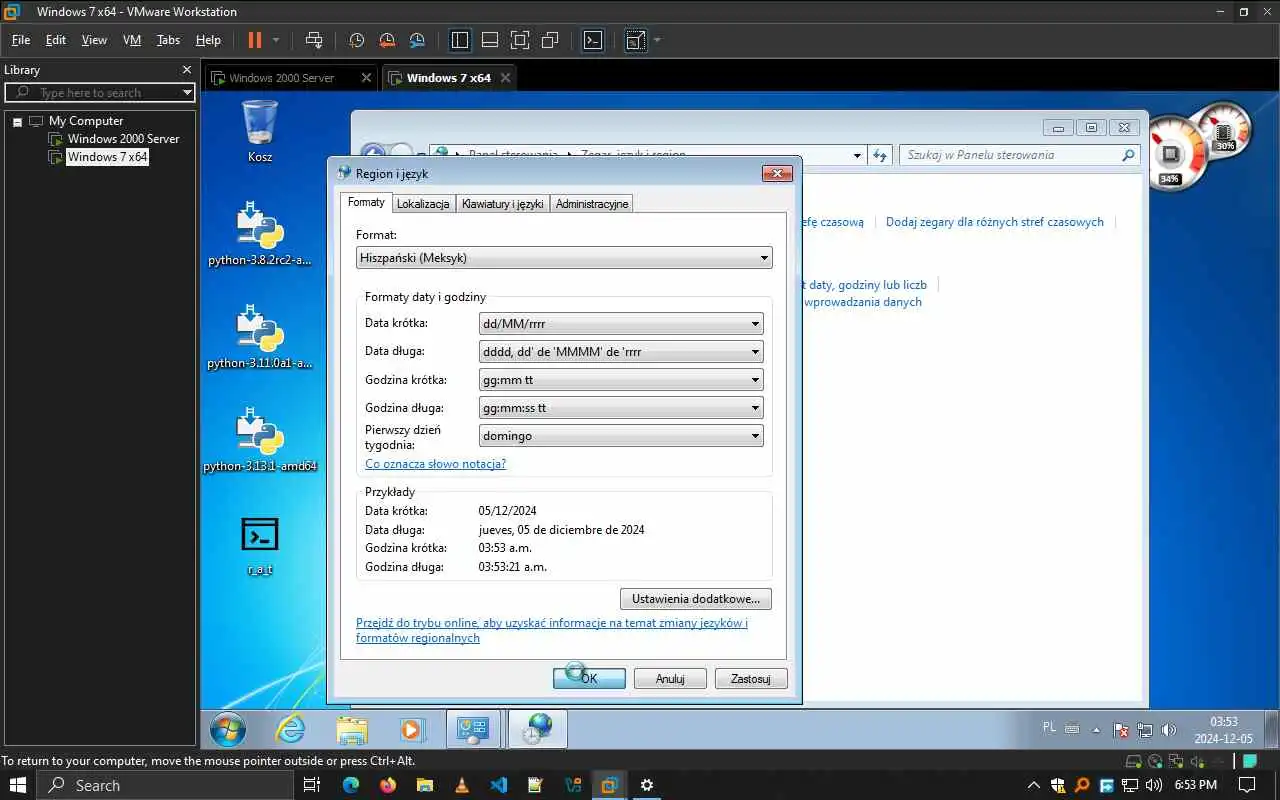Click the stretch guest display toolbar icon

[635, 40]
